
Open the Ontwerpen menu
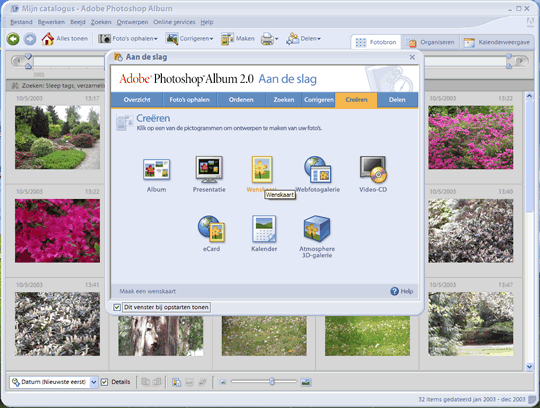point(132,22)
